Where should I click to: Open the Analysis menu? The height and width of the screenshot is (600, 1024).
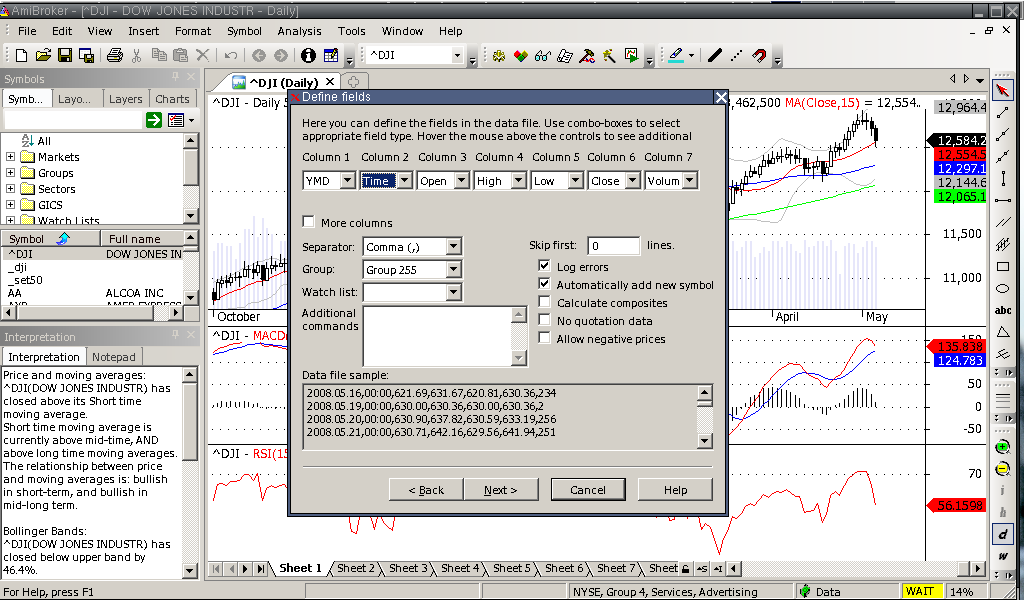click(x=299, y=31)
